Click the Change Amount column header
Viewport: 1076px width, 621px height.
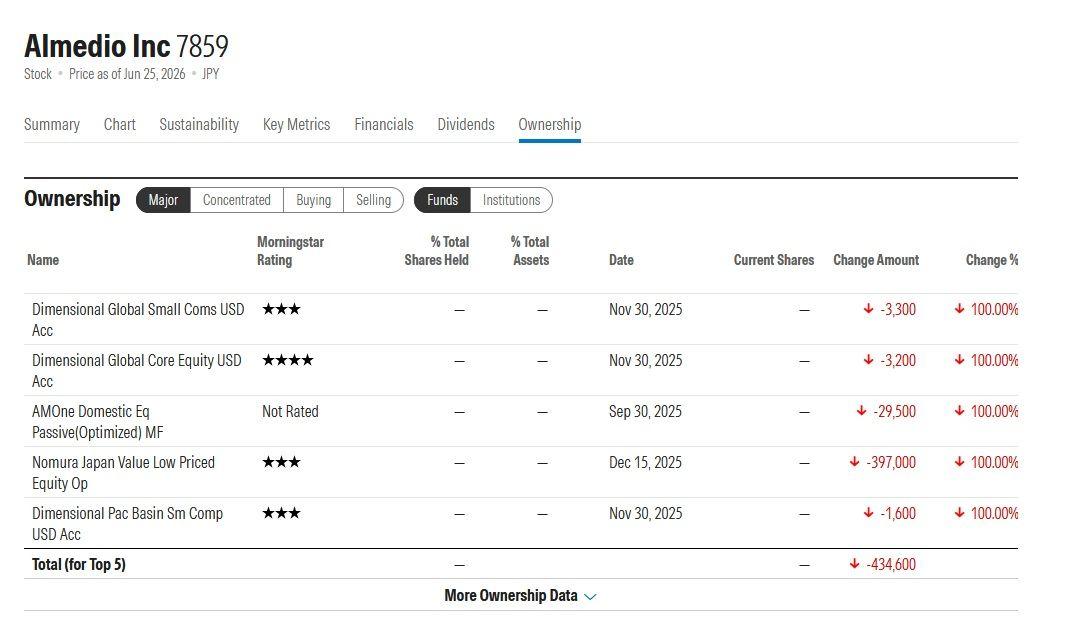point(876,260)
